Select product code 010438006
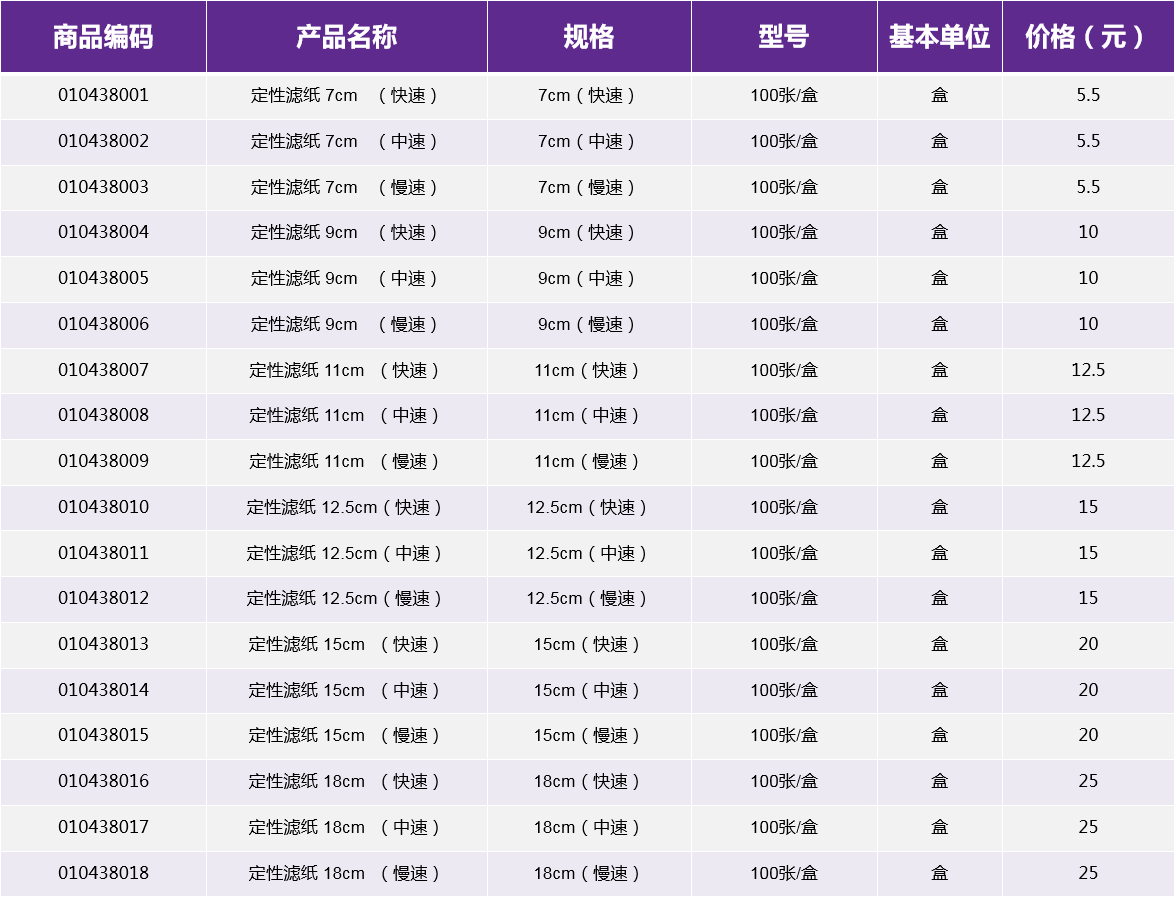Screen dimensions: 1176x898 click(x=104, y=324)
